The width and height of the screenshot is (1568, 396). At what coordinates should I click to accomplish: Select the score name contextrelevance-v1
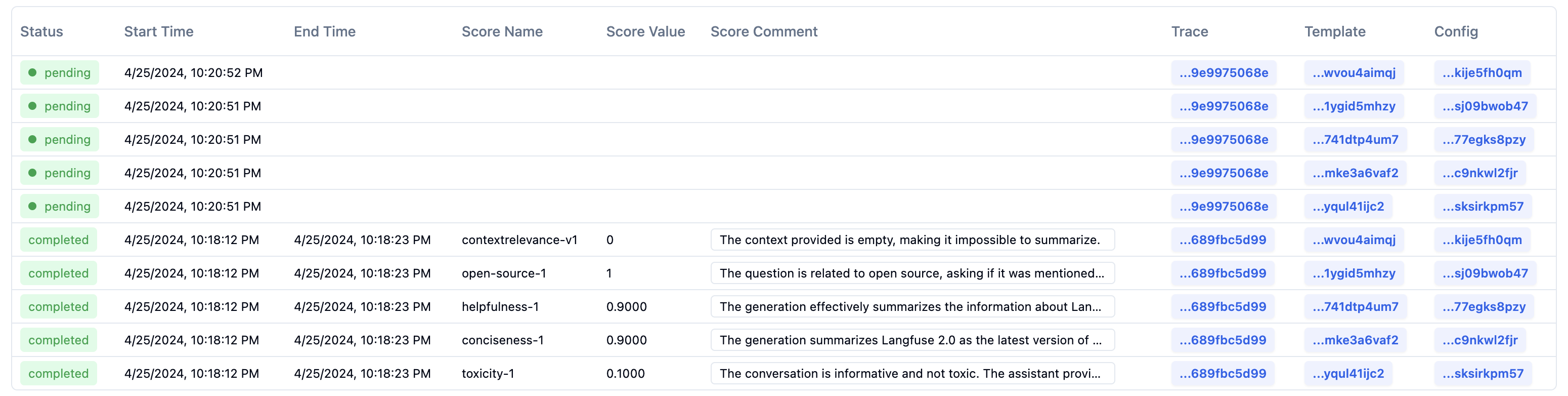tap(520, 240)
